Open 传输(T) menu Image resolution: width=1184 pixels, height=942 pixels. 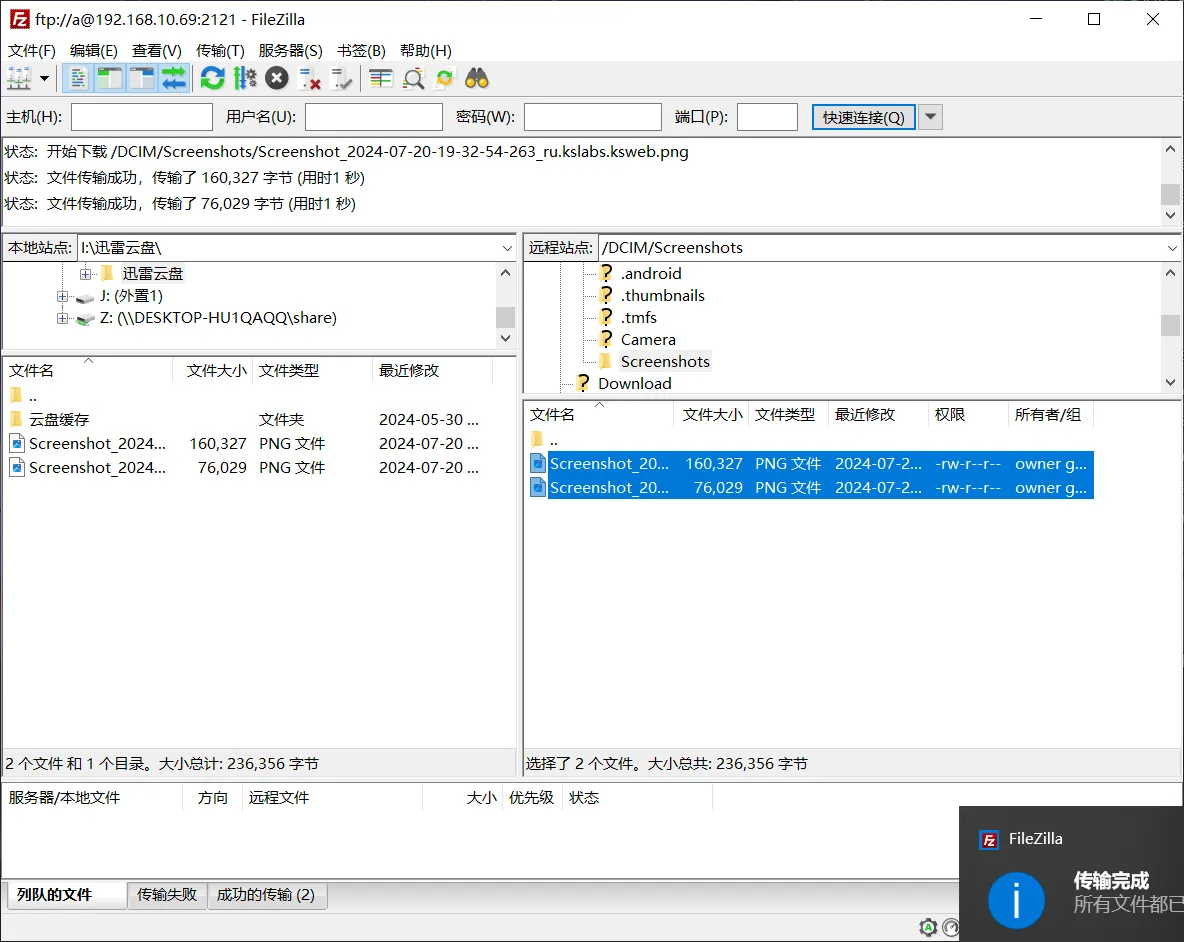coord(220,51)
